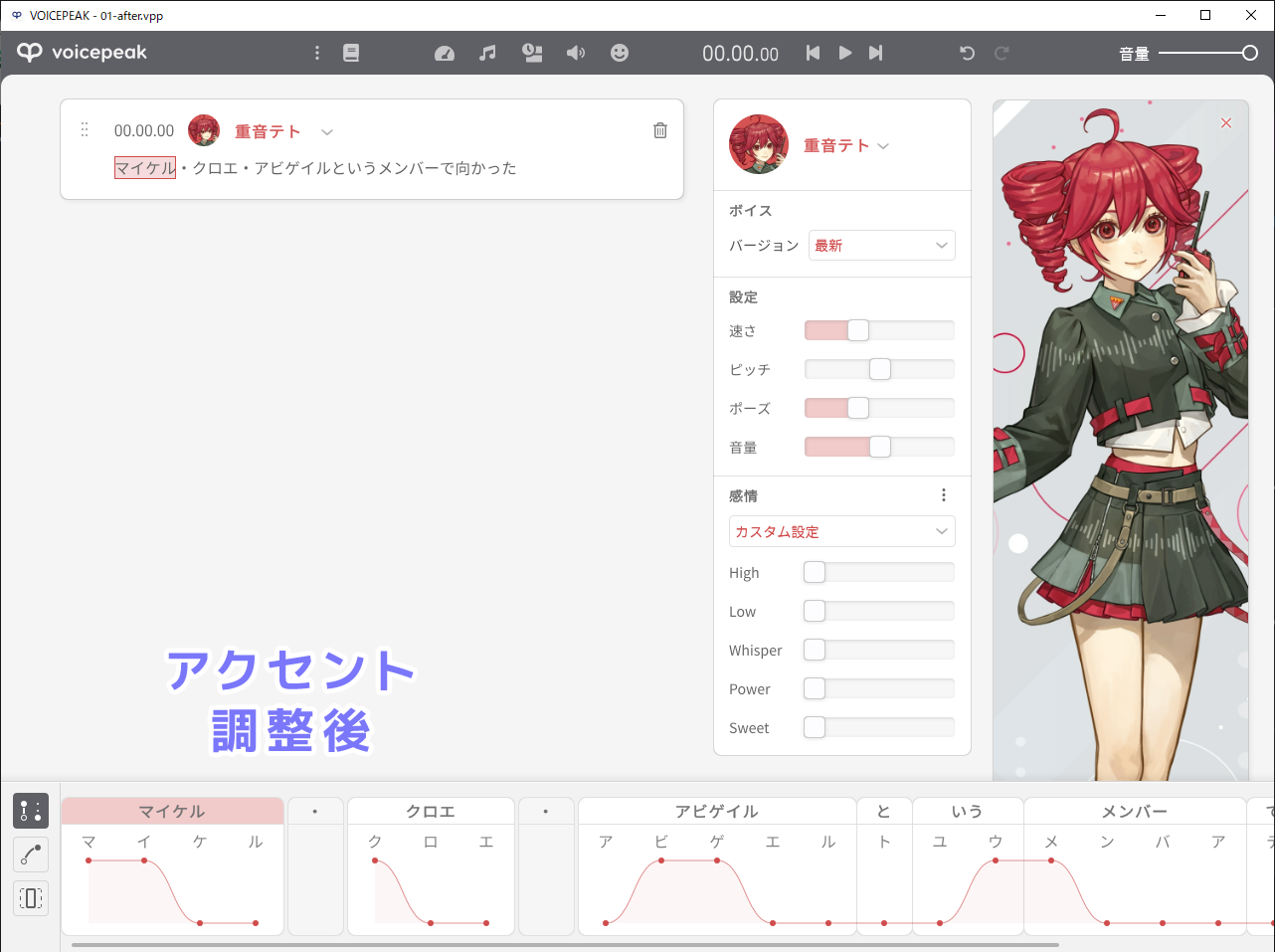The image size is (1275, 952).
Task: Adjust the Whisper emotion slider
Action: pos(879,650)
